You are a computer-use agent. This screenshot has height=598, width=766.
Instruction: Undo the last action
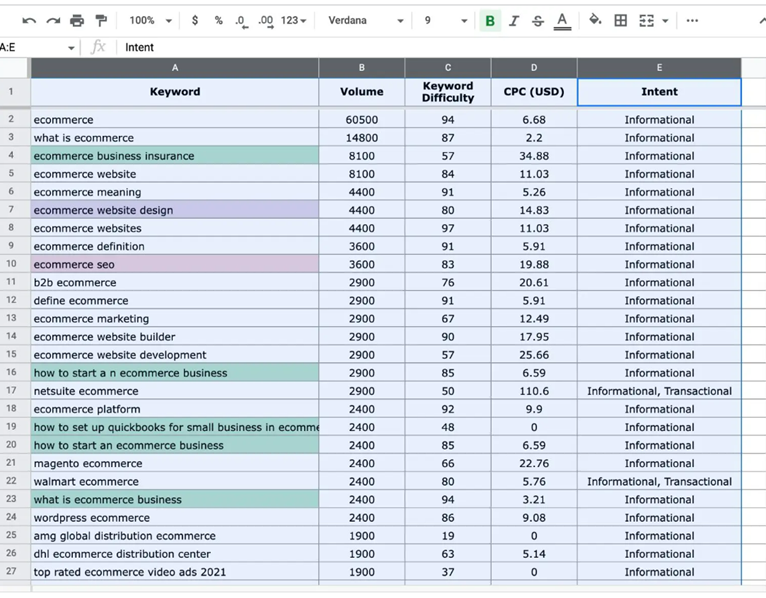[29, 21]
